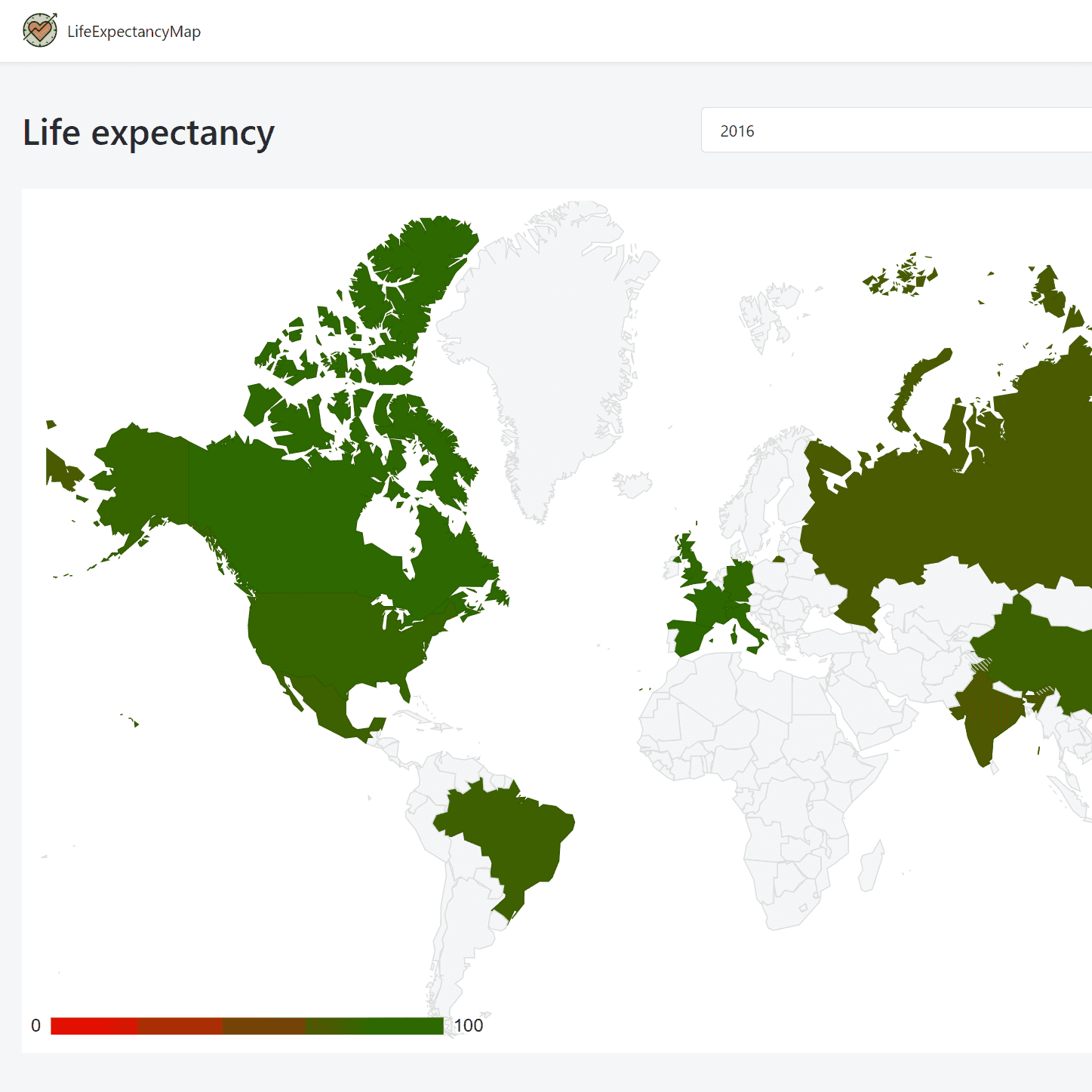The image size is (1092, 1092).
Task: Click the Life expectancy page heading
Action: [x=149, y=133]
